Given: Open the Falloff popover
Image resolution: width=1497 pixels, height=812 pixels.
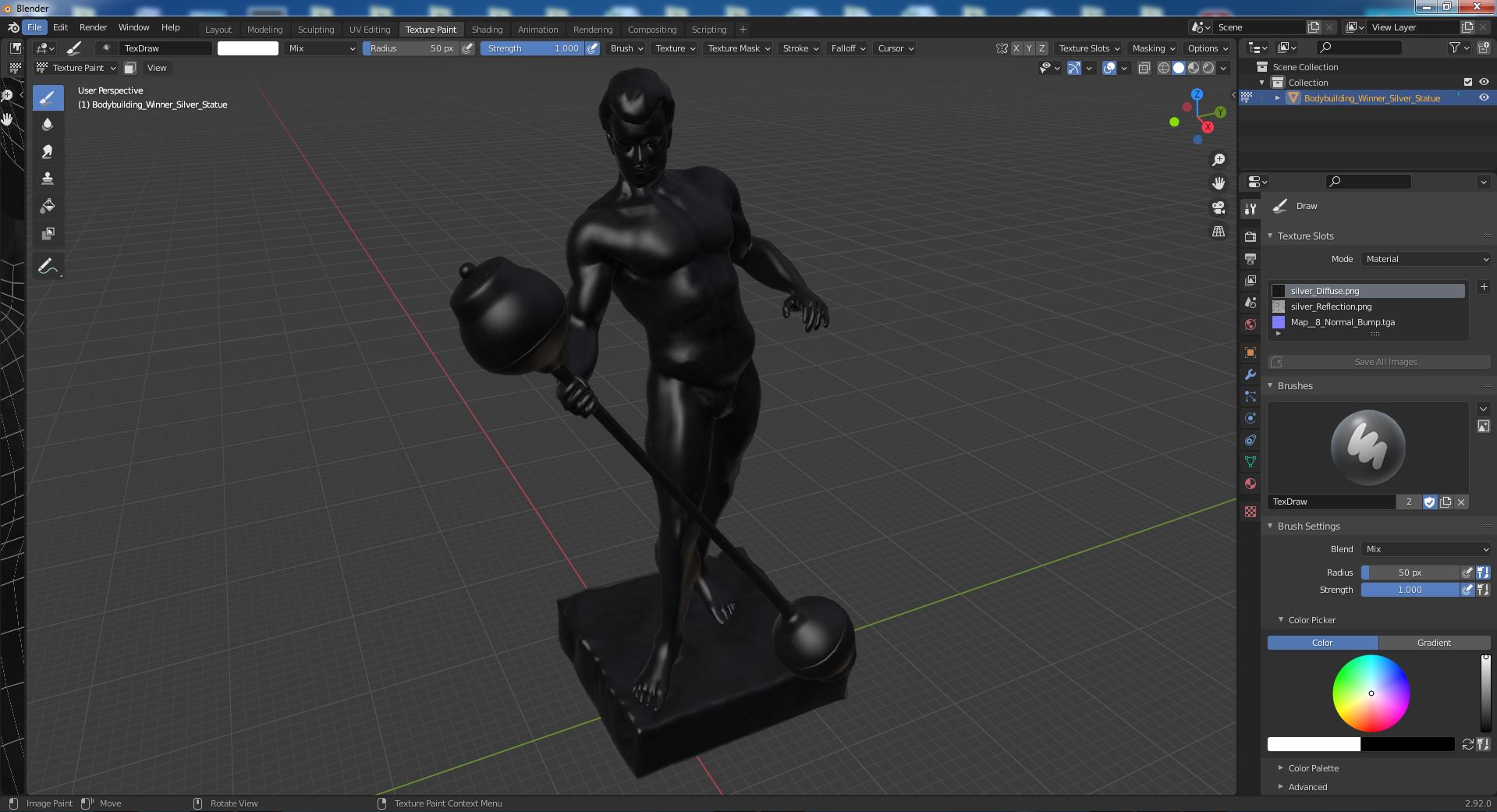Looking at the screenshot, I should pos(848,48).
